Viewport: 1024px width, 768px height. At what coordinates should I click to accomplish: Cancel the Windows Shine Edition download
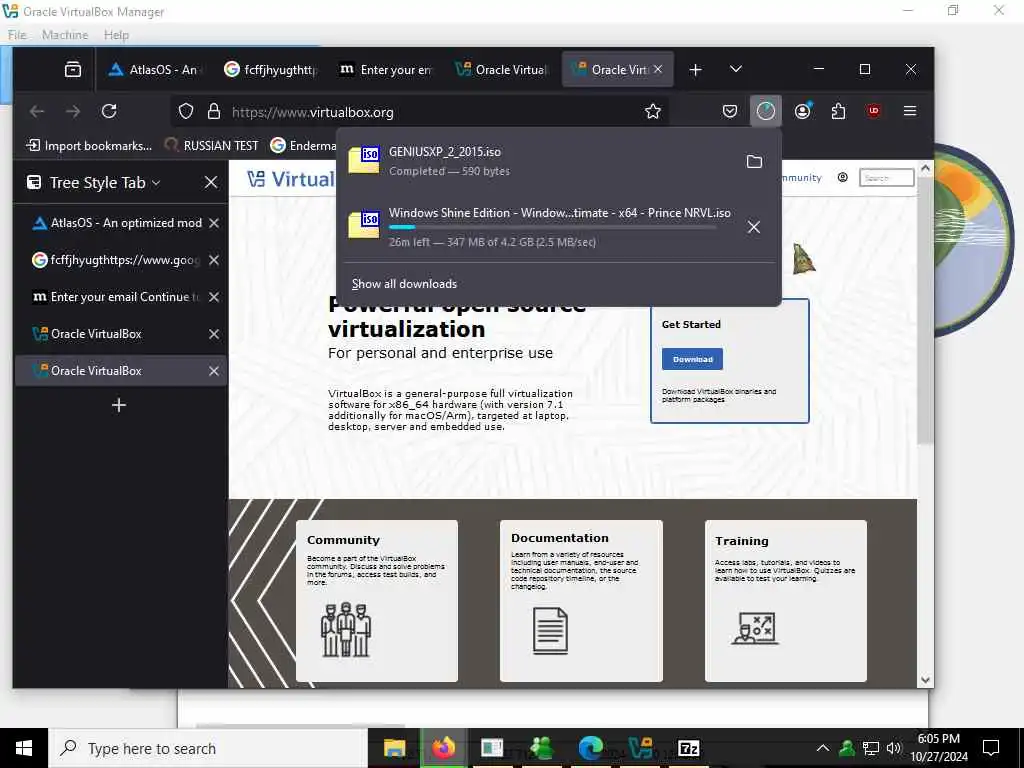(x=754, y=227)
